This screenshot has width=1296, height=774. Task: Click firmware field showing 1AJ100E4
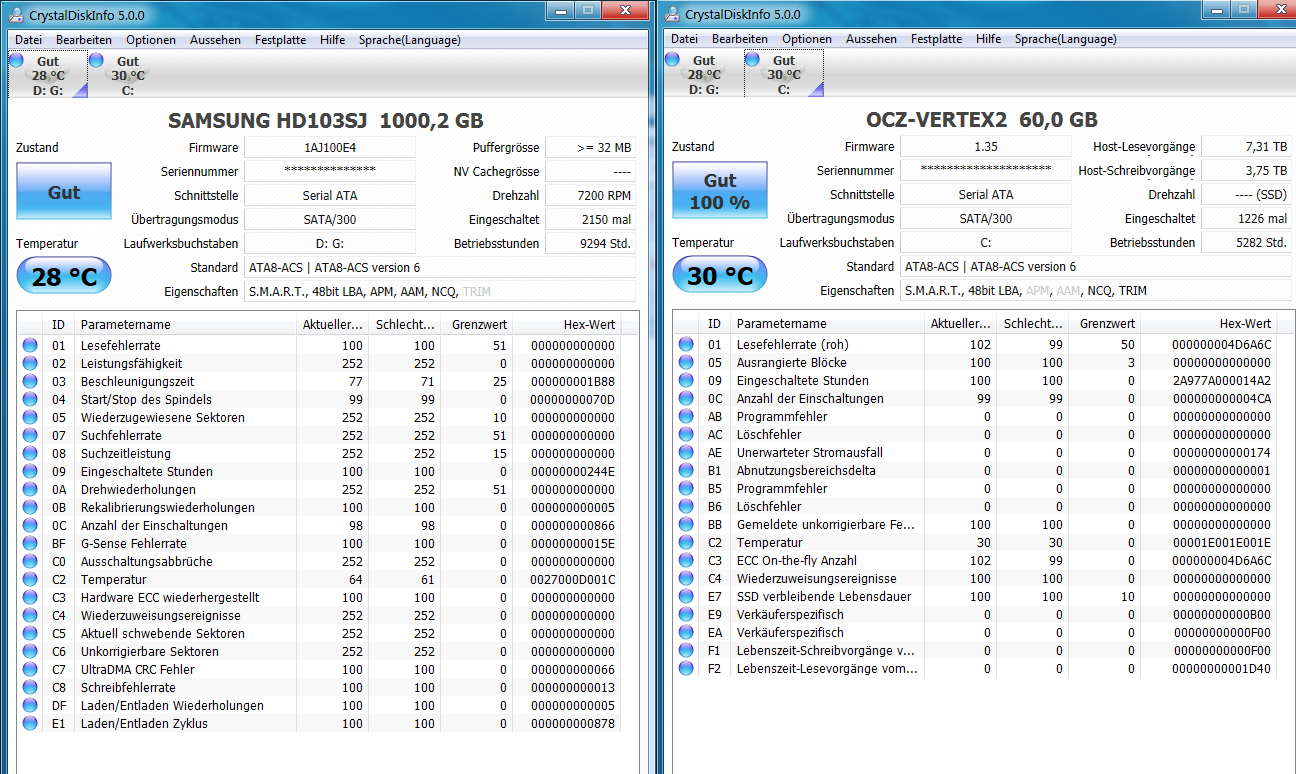(x=330, y=148)
